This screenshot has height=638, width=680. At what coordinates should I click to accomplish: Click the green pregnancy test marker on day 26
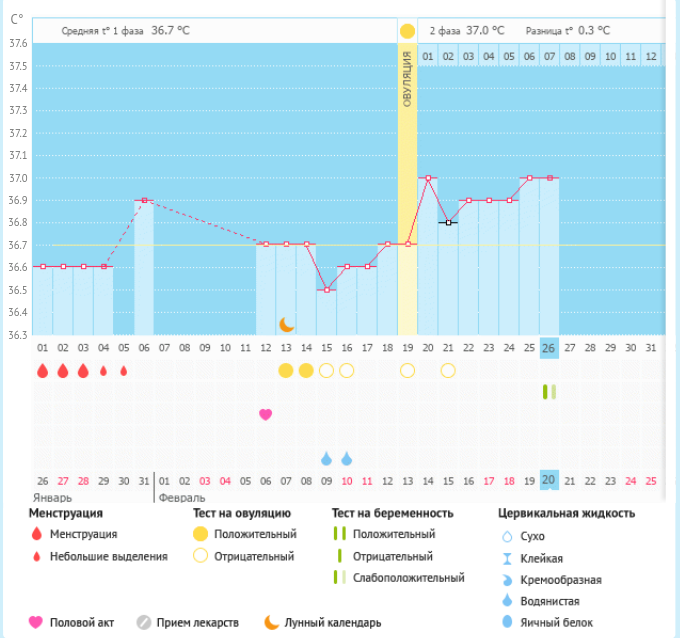549,392
